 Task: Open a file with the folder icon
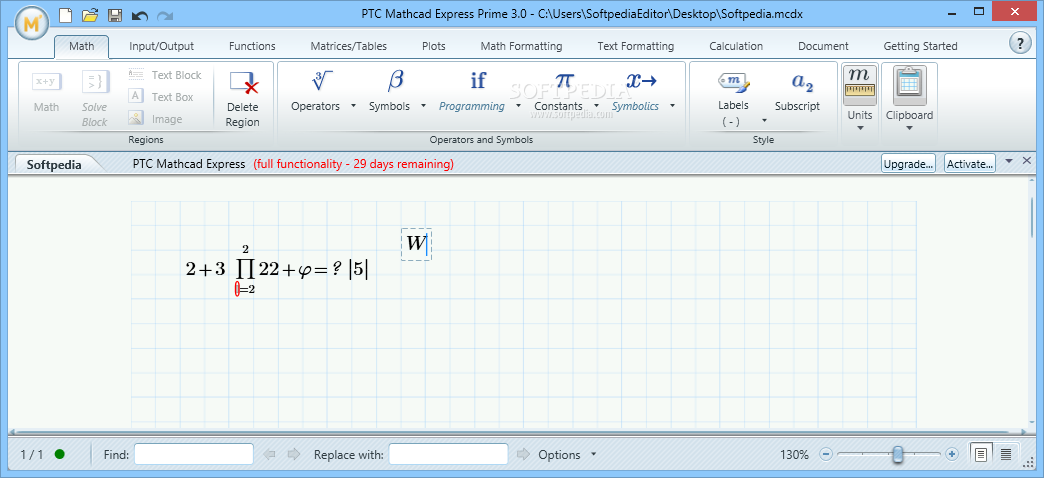91,15
